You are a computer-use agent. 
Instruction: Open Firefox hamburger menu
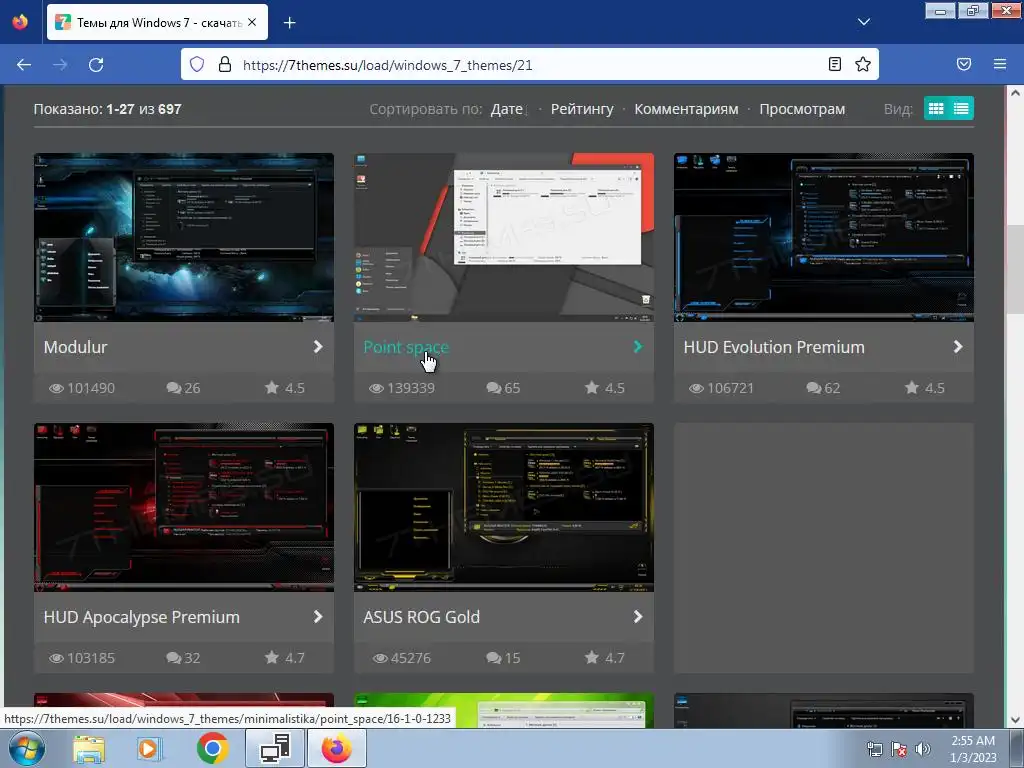point(1000,64)
